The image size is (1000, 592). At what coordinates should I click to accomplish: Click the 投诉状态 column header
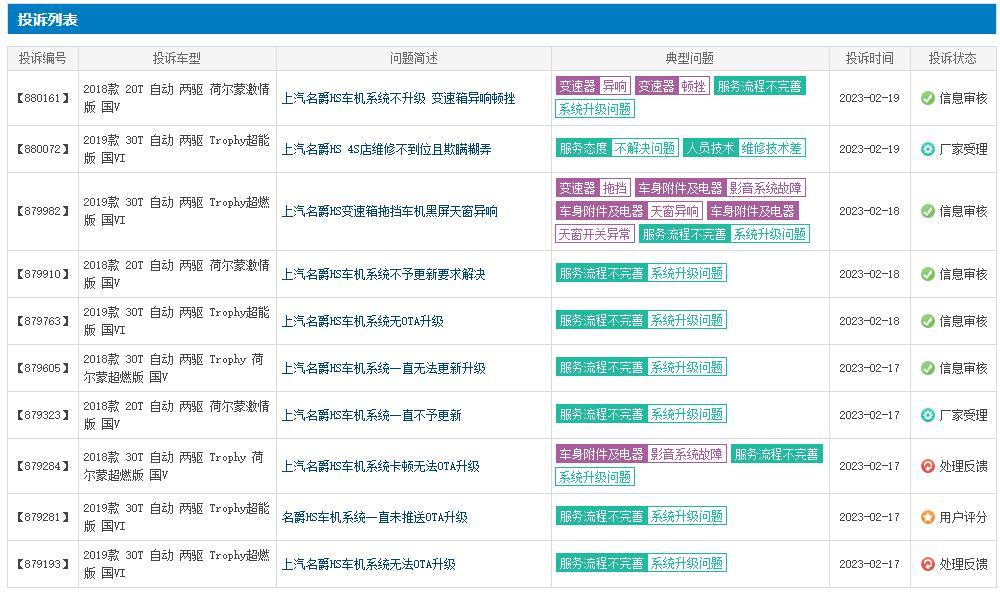click(x=952, y=58)
